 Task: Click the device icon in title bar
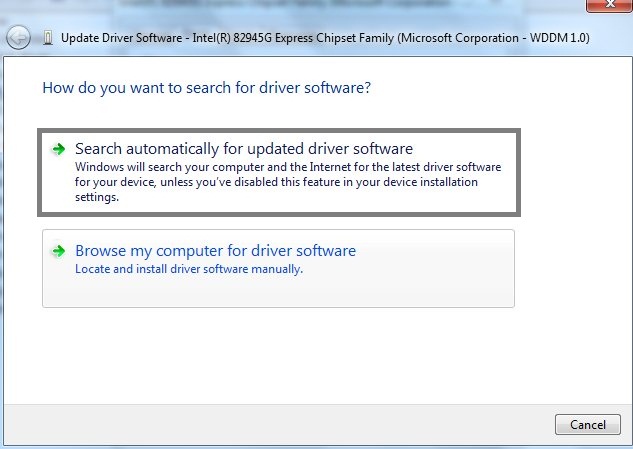pos(48,38)
